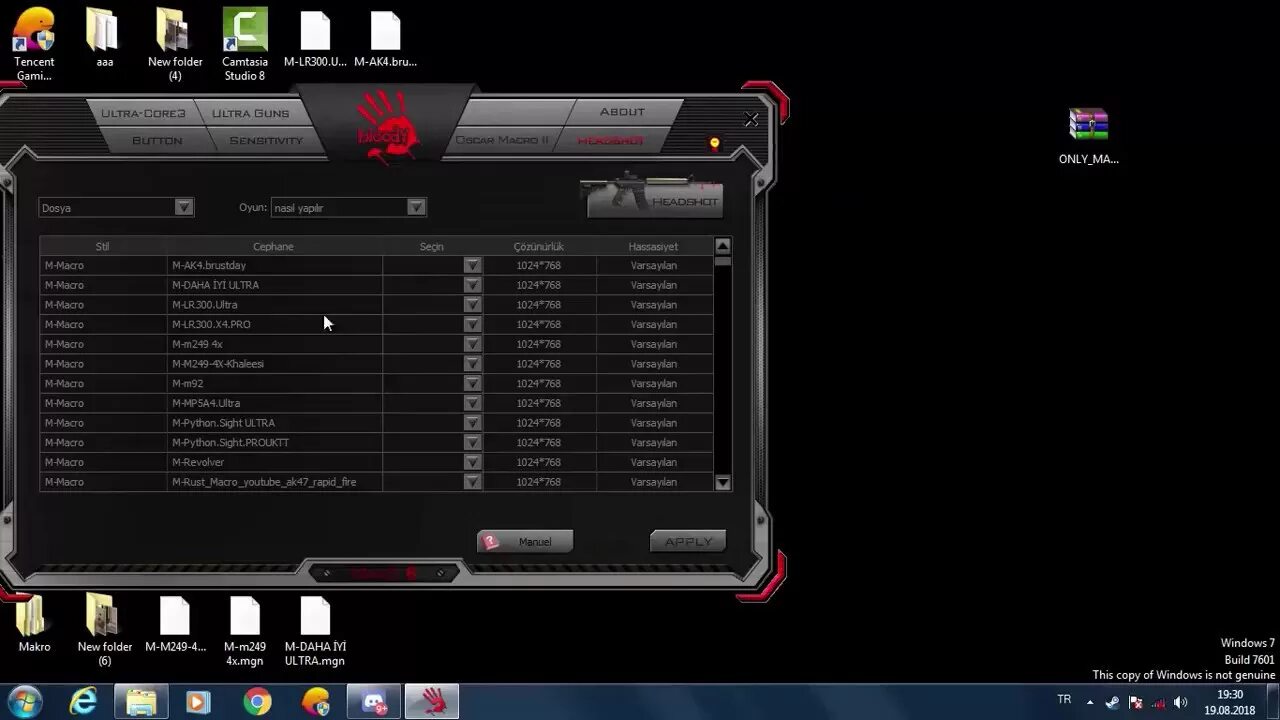Screen dimensions: 1280x720
Task: Select the M-m249 4x.mgn desktop file
Action: tap(245, 630)
